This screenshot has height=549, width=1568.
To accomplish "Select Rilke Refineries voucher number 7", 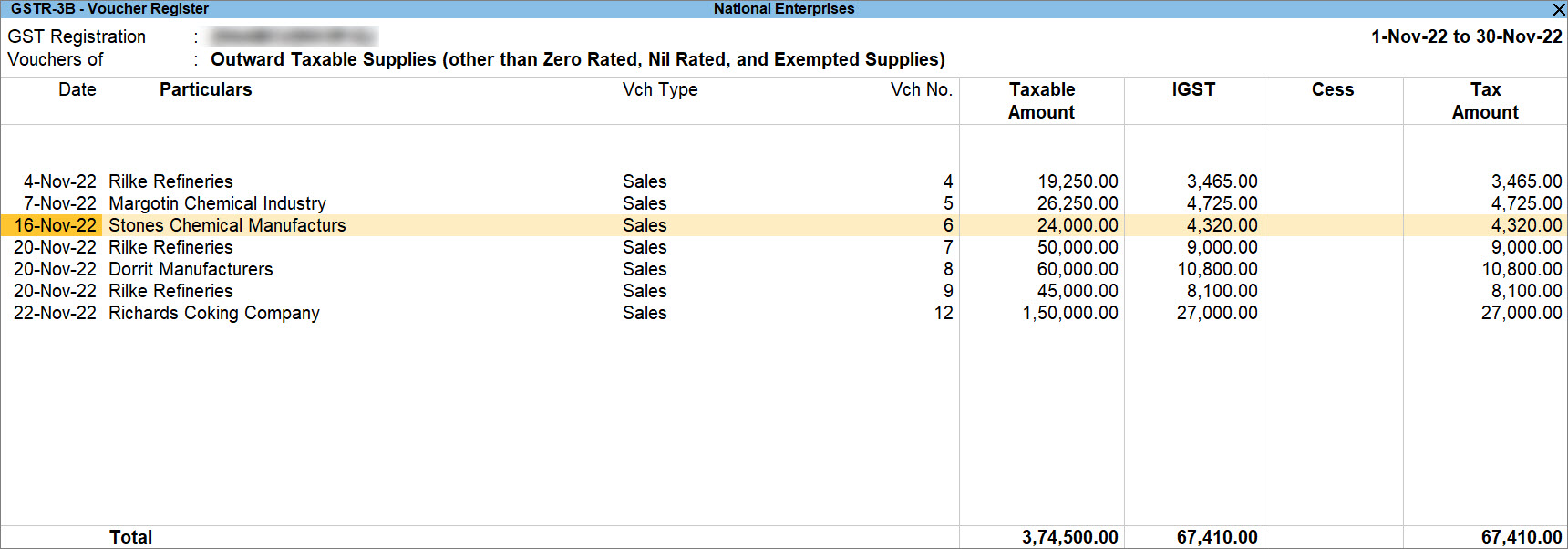I will pos(784,247).
